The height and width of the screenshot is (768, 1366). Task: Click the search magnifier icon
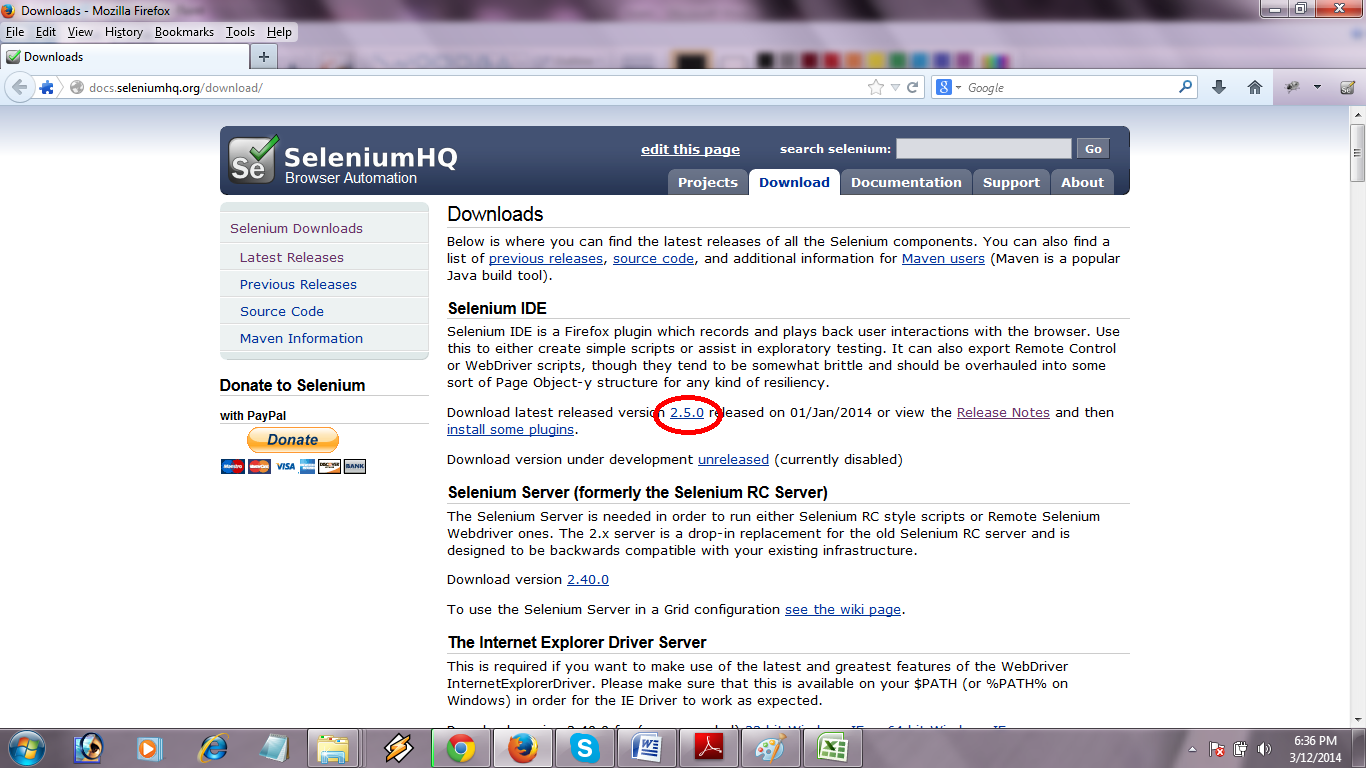point(1186,87)
